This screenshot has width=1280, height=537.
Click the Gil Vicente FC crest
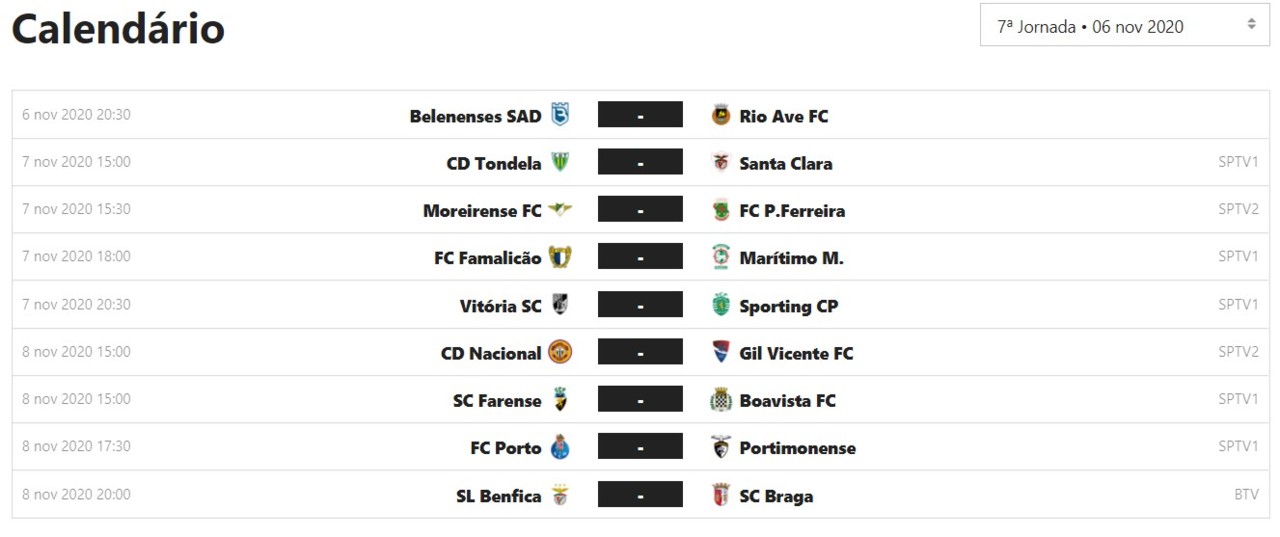[x=720, y=352]
